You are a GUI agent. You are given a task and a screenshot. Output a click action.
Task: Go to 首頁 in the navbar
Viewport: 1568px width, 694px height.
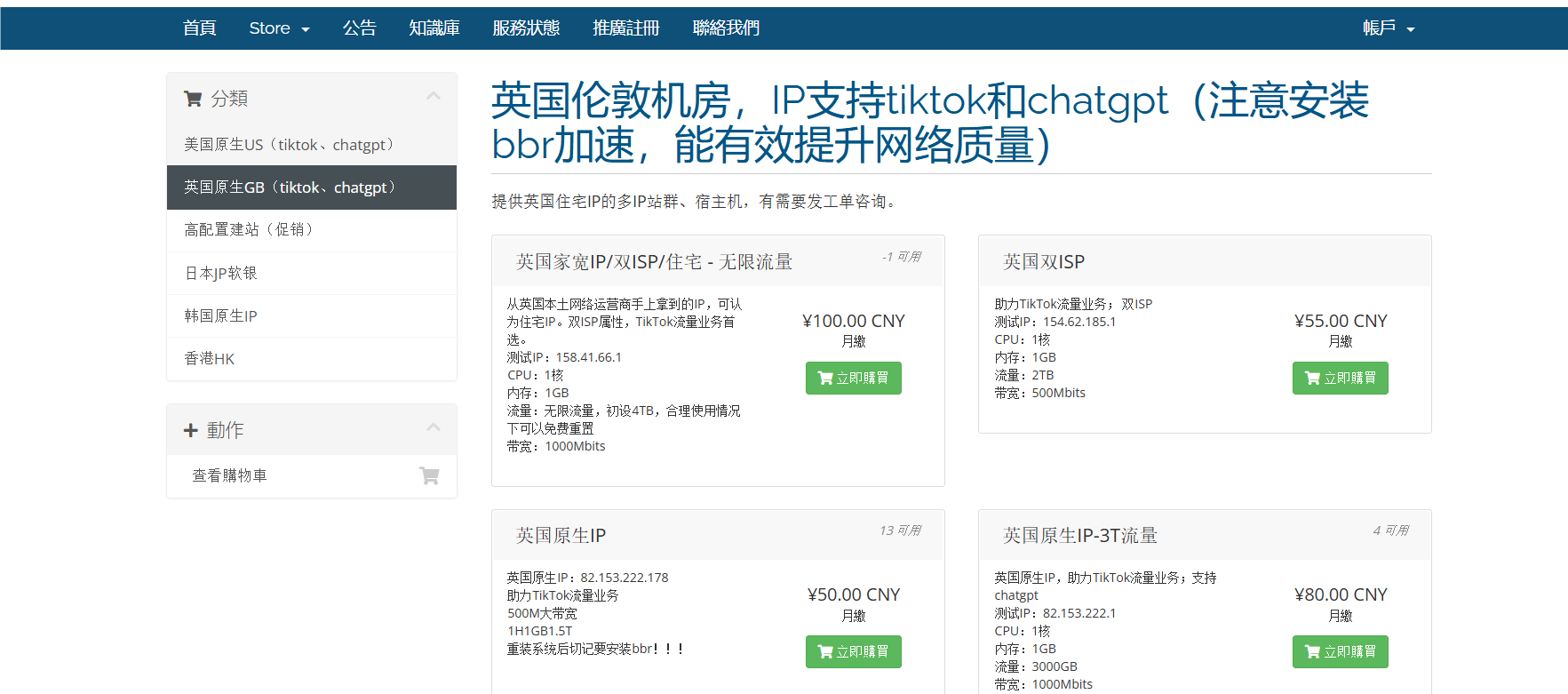200,28
